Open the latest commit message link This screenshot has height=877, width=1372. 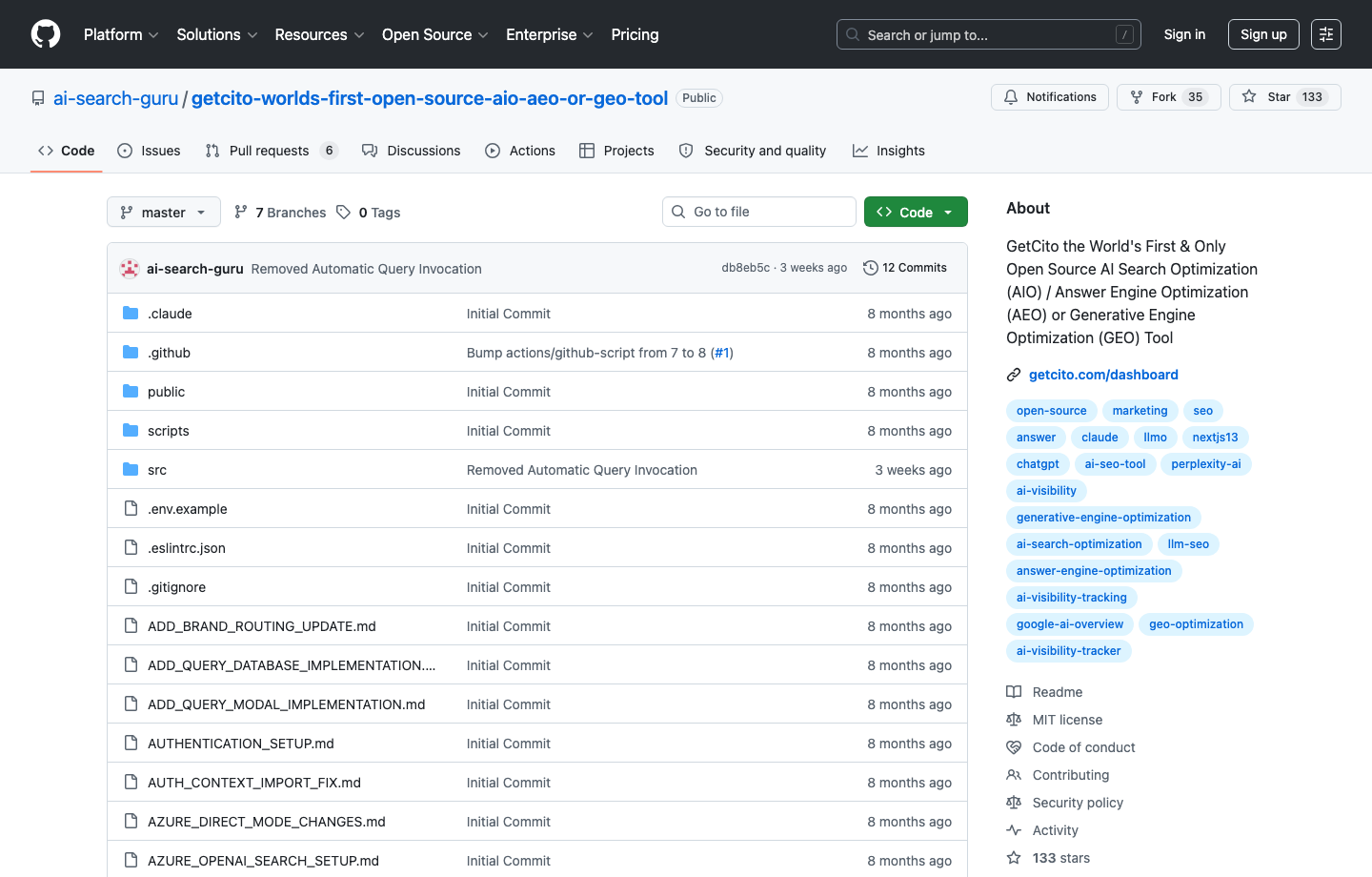[x=367, y=269]
